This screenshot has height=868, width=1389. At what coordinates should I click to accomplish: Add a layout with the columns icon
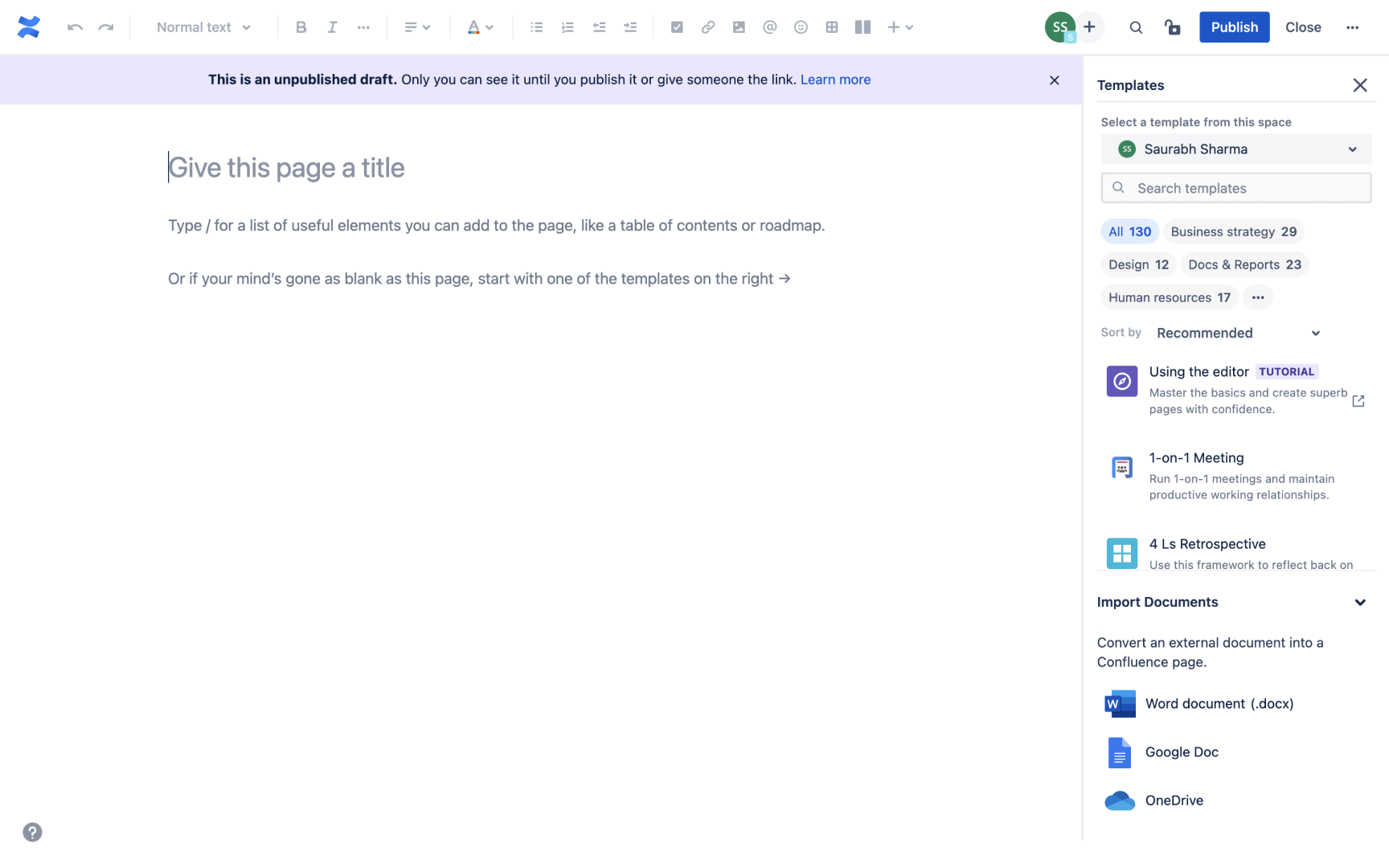point(862,27)
